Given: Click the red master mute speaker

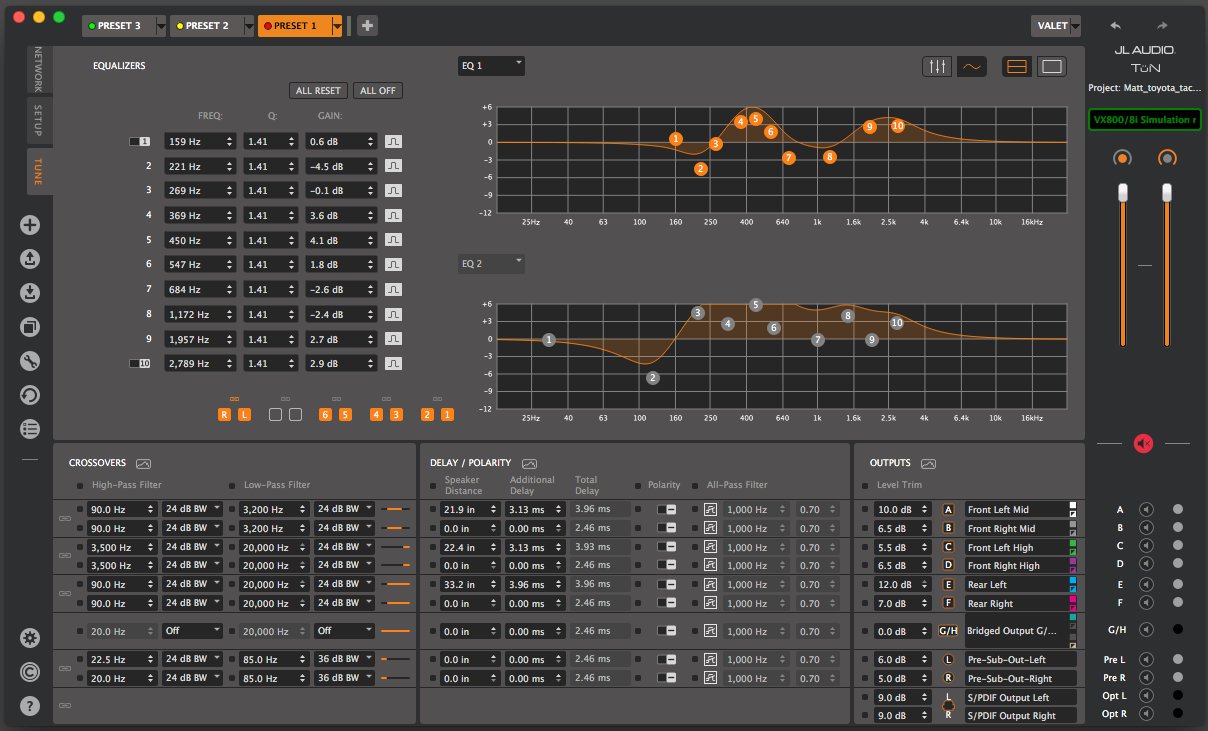Looking at the screenshot, I should [x=1144, y=443].
